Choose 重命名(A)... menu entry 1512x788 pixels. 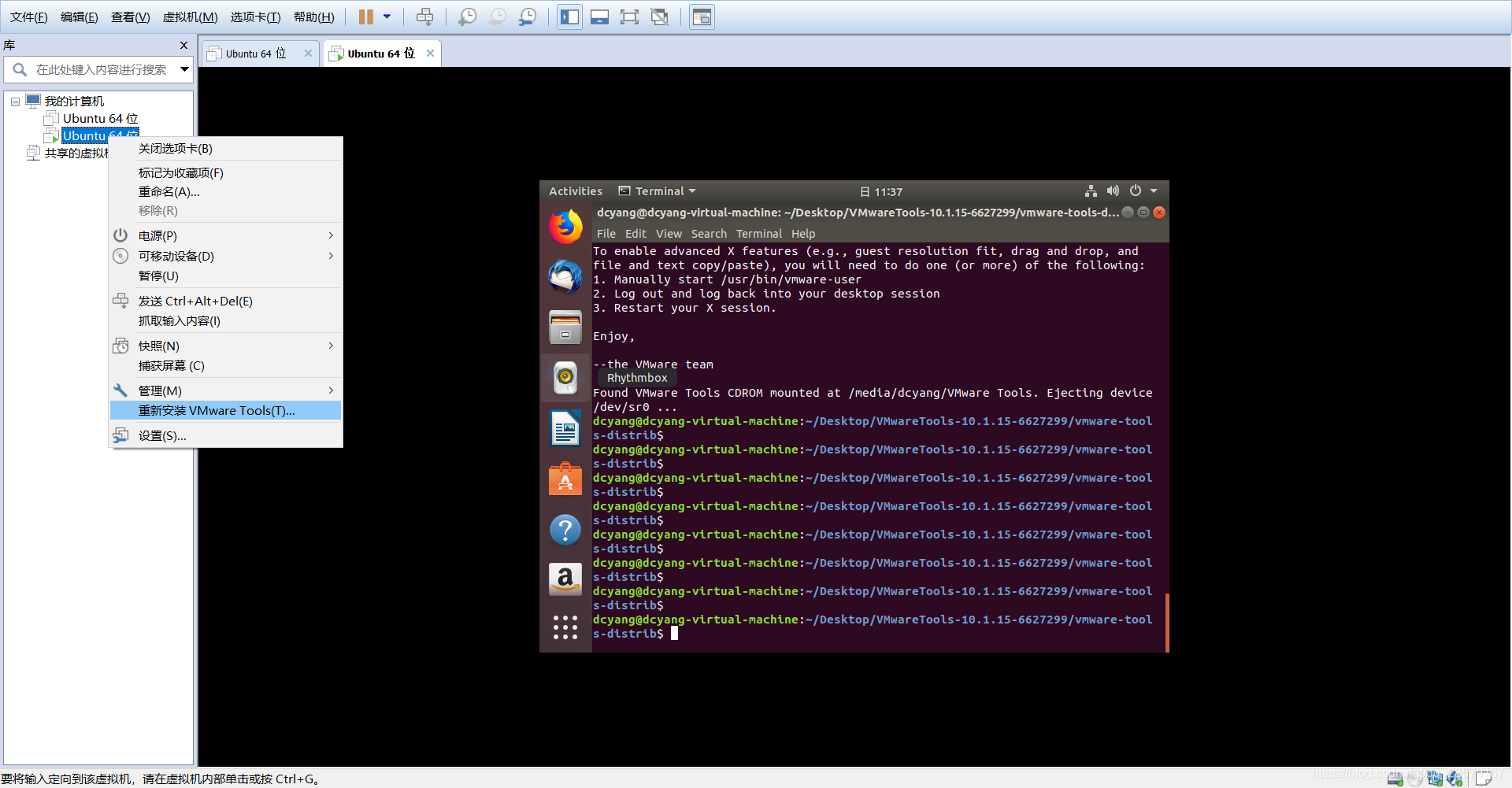pos(226,192)
